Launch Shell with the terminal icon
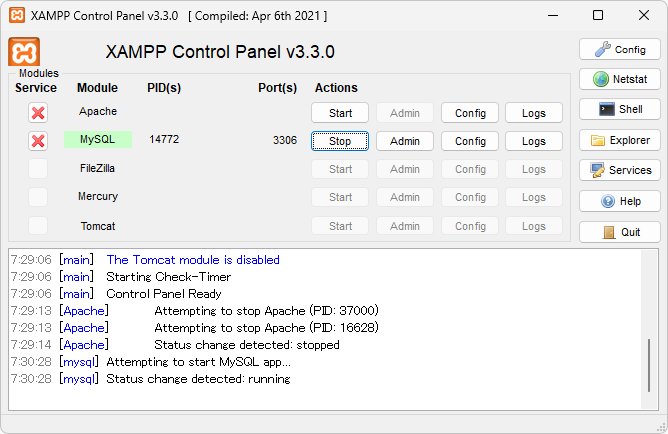The image size is (668, 434). (x=620, y=109)
